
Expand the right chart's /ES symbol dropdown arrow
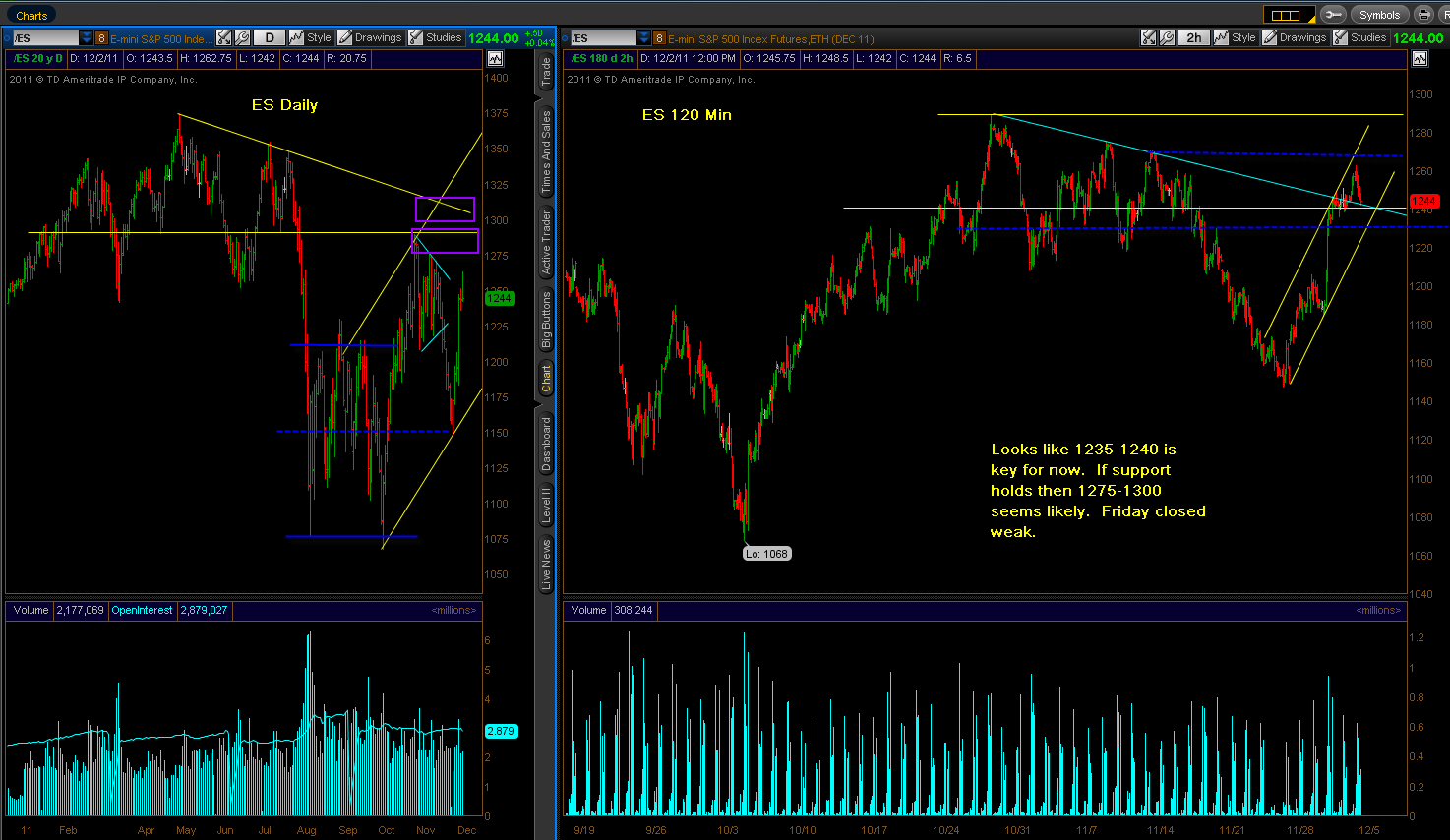pos(644,38)
